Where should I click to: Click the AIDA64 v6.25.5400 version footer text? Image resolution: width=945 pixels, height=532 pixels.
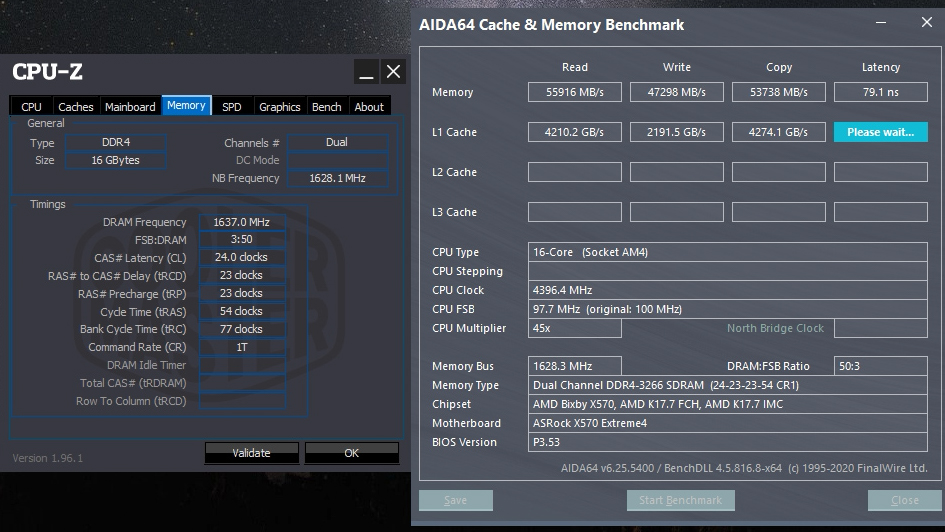(744, 468)
